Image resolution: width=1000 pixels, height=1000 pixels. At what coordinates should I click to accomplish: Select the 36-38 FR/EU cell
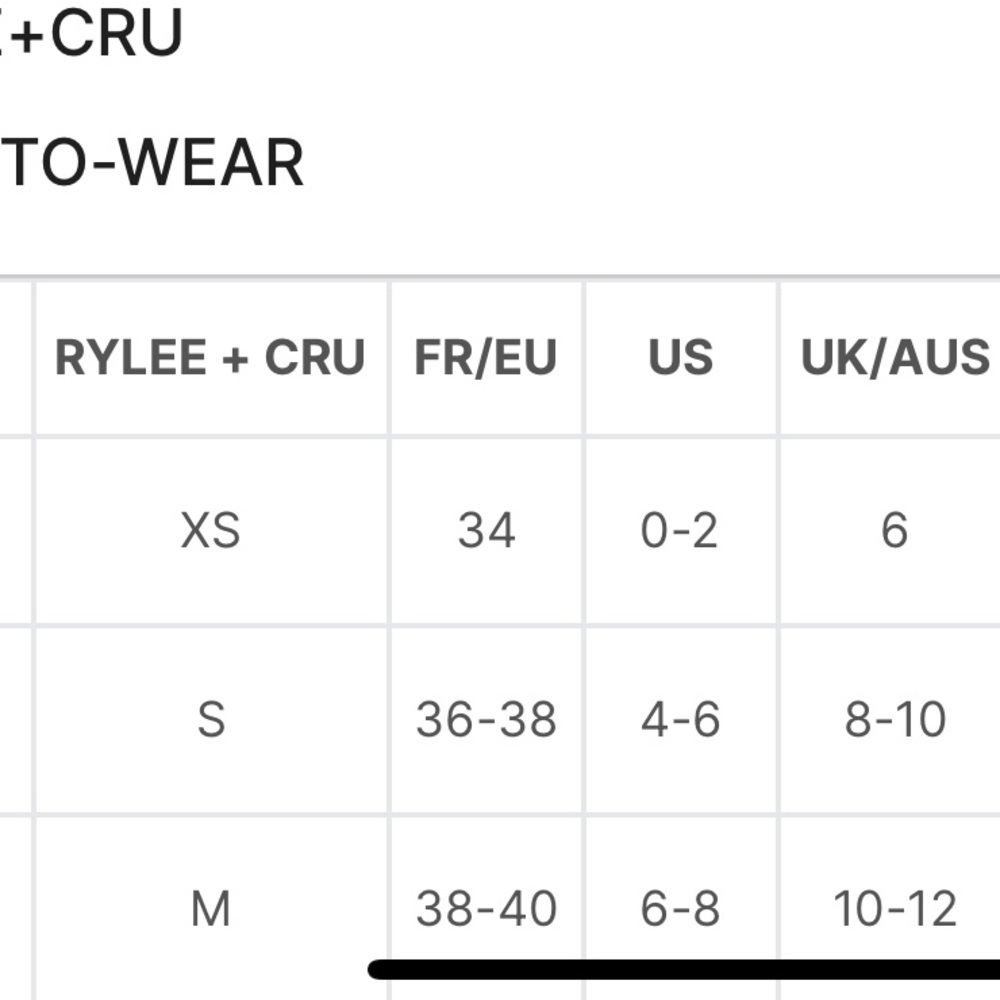(x=486, y=719)
